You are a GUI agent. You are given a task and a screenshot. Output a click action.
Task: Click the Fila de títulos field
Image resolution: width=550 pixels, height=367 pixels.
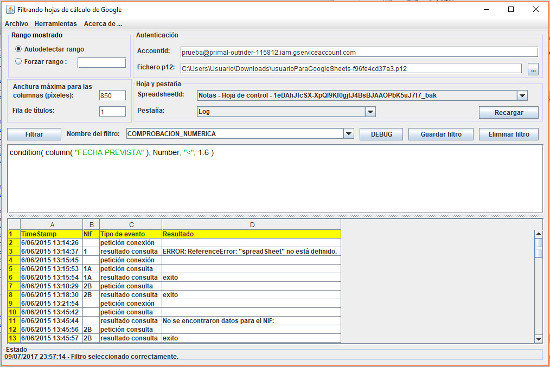tap(112, 112)
